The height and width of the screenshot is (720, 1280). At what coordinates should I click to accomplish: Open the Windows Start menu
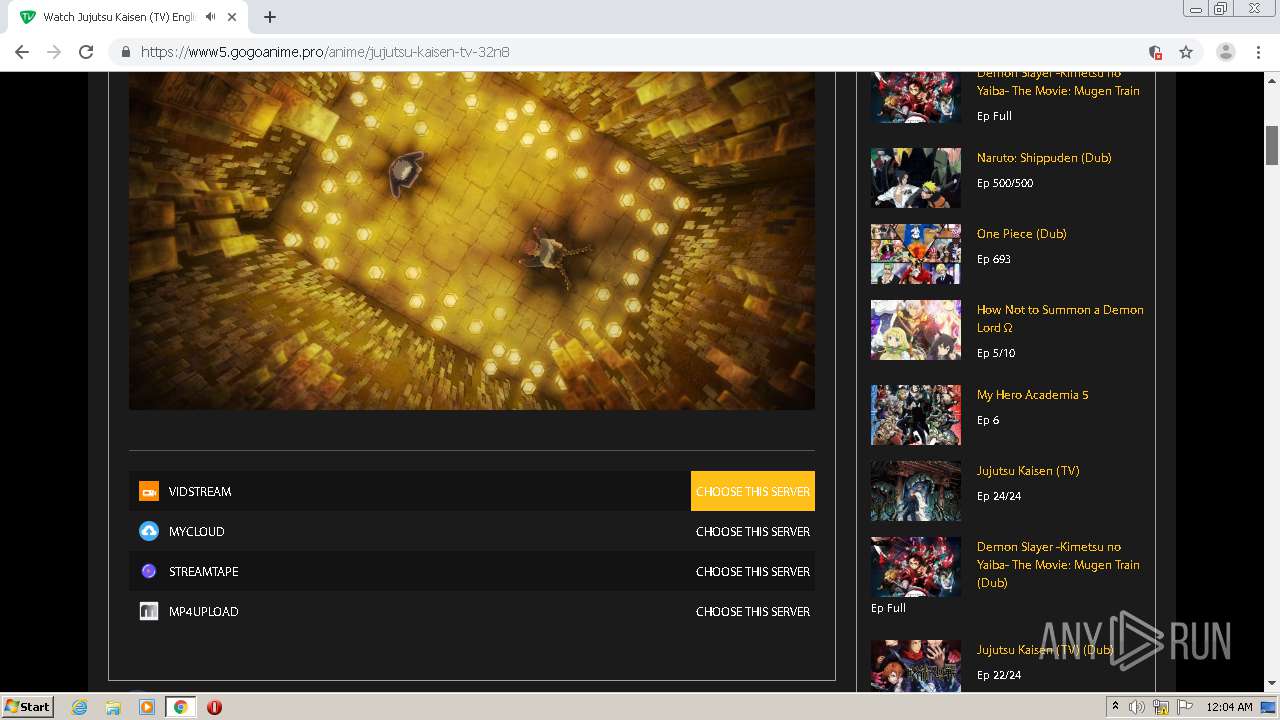(x=27, y=707)
